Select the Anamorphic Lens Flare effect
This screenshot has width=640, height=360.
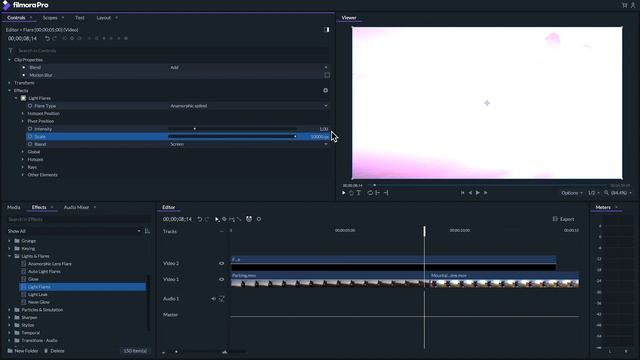[50, 264]
